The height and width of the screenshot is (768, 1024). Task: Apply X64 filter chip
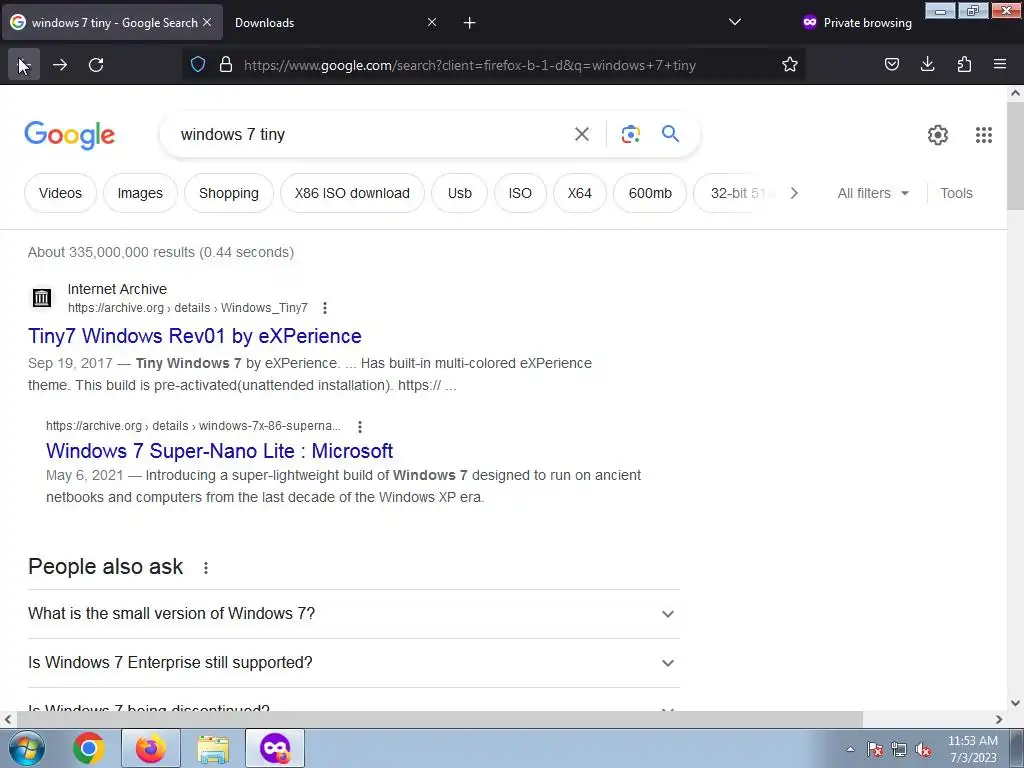(579, 193)
